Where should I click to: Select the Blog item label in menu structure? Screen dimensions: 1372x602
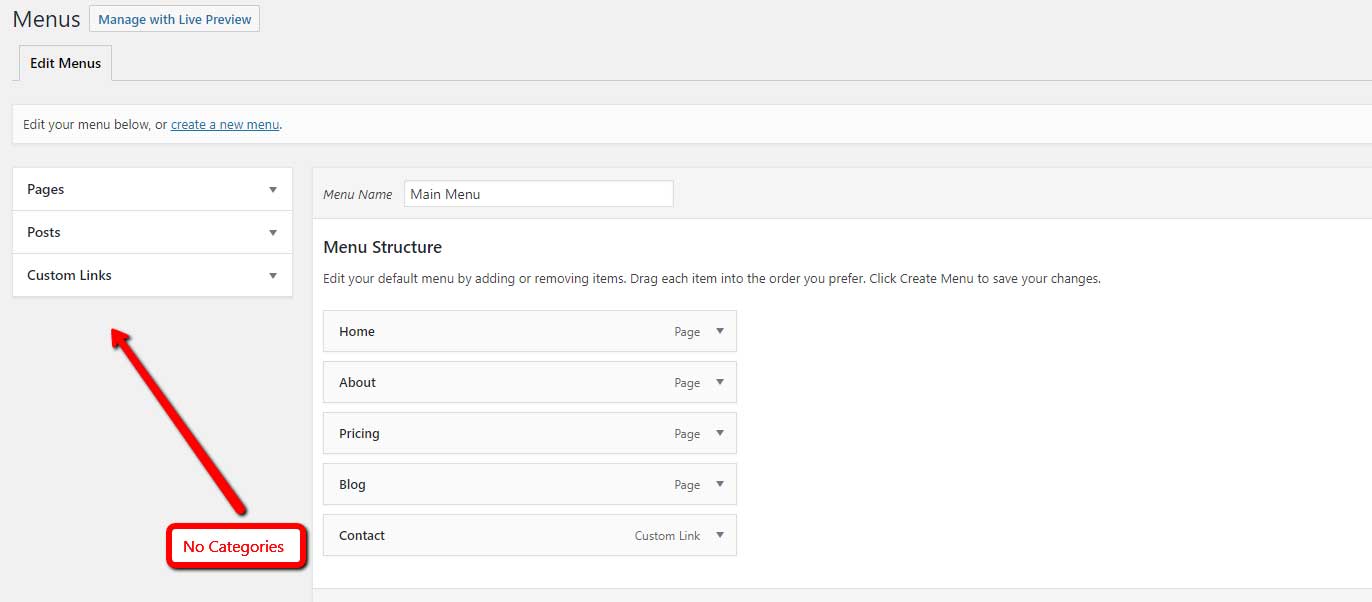(352, 484)
